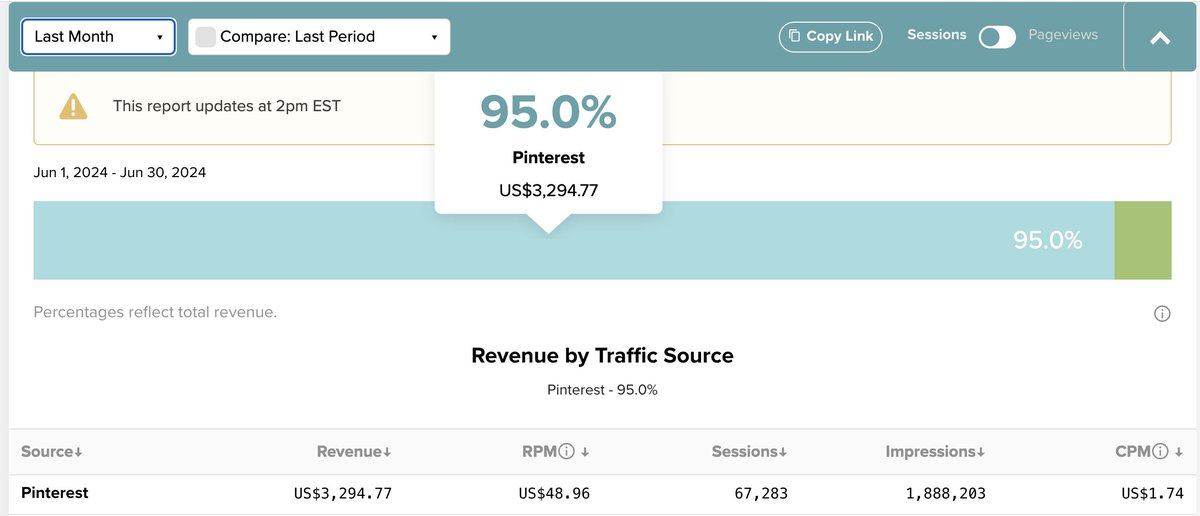This screenshot has height=516, width=1200.
Task: Sort table by CPM column
Action: coord(1148,452)
